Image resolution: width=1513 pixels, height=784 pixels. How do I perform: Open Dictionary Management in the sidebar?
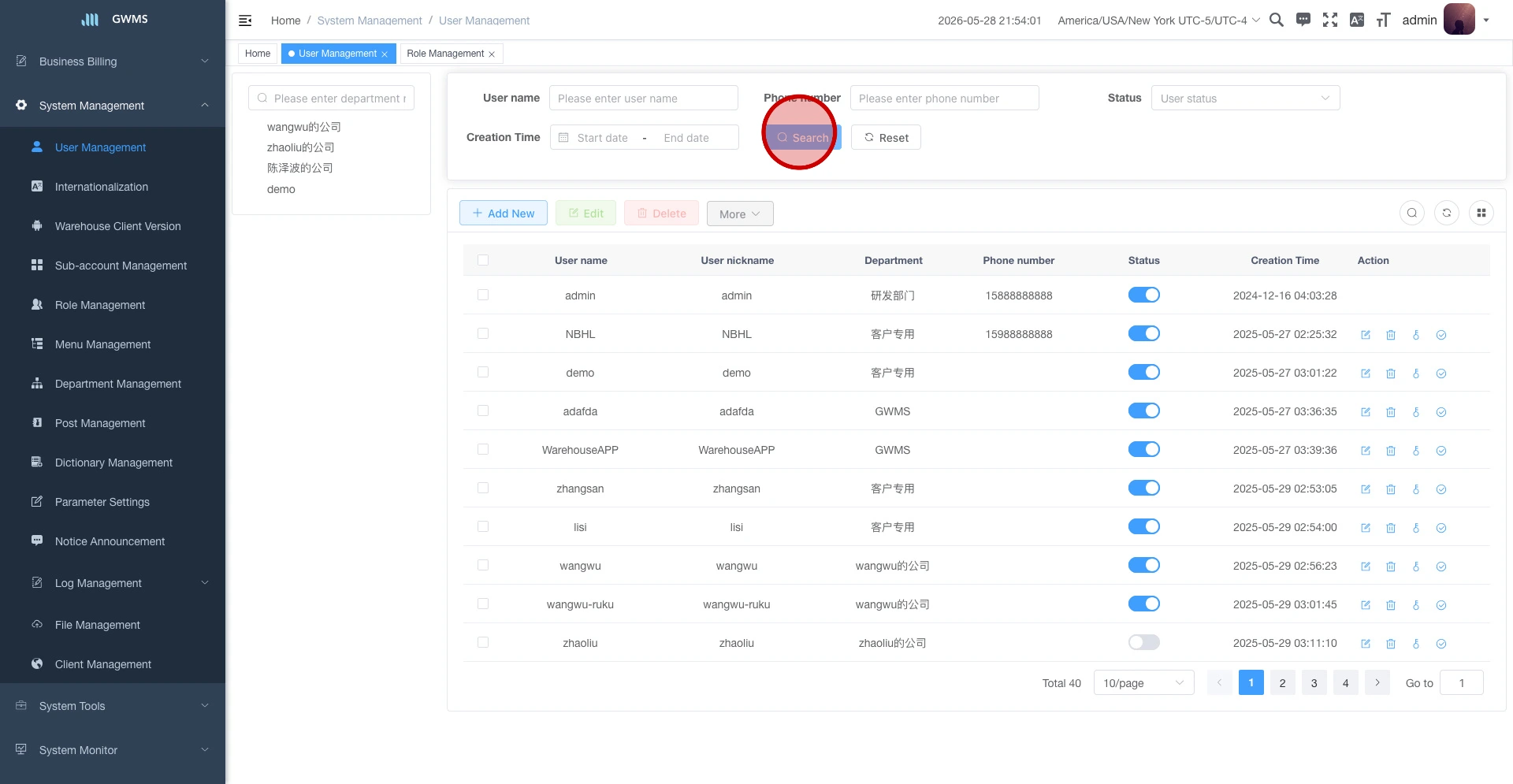[x=113, y=463]
